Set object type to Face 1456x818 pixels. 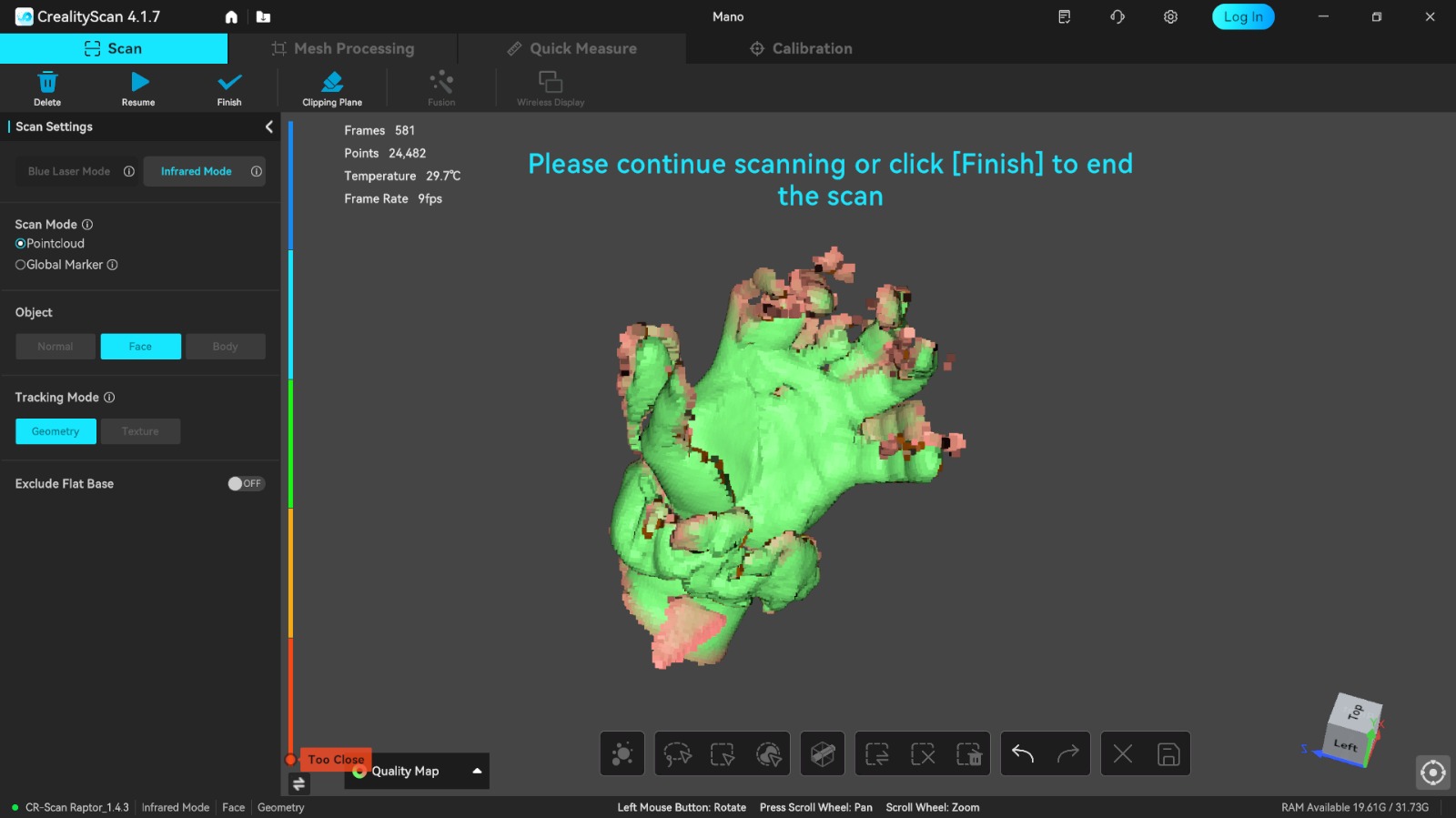click(141, 347)
